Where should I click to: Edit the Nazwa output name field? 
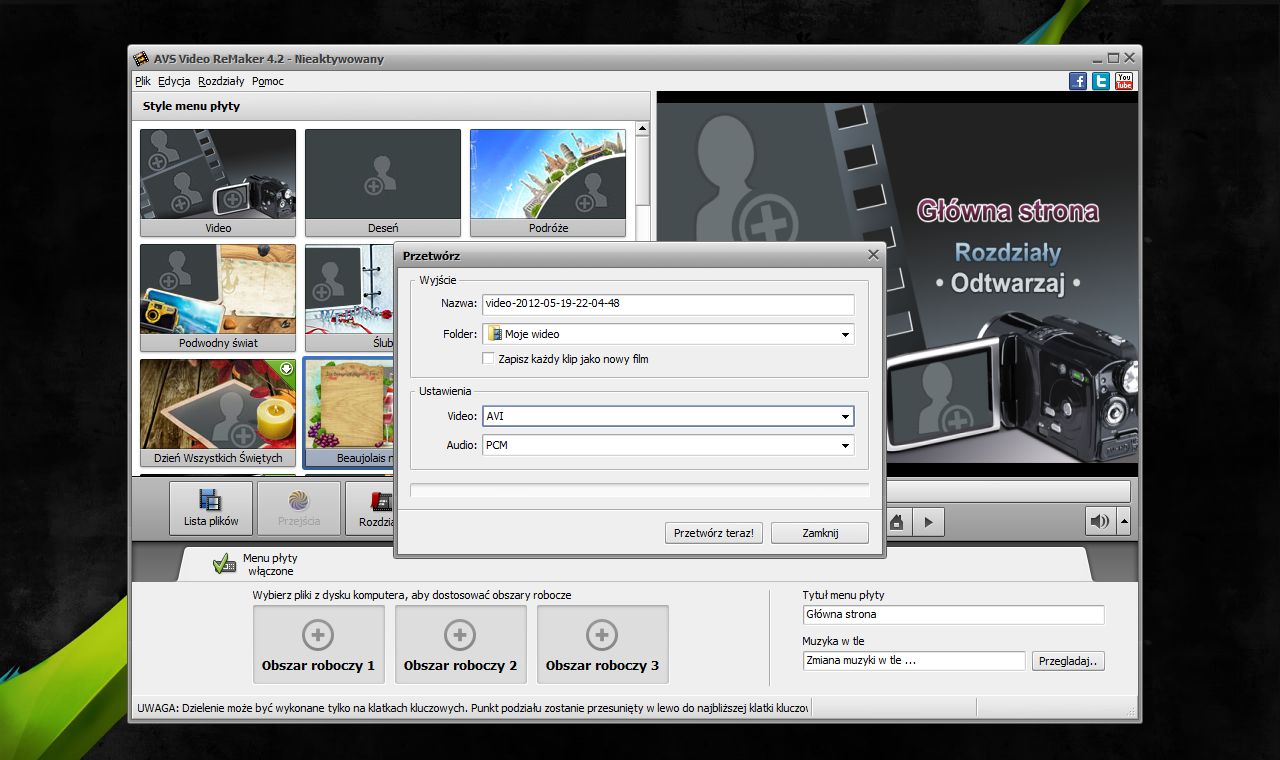click(x=668, y=303)
